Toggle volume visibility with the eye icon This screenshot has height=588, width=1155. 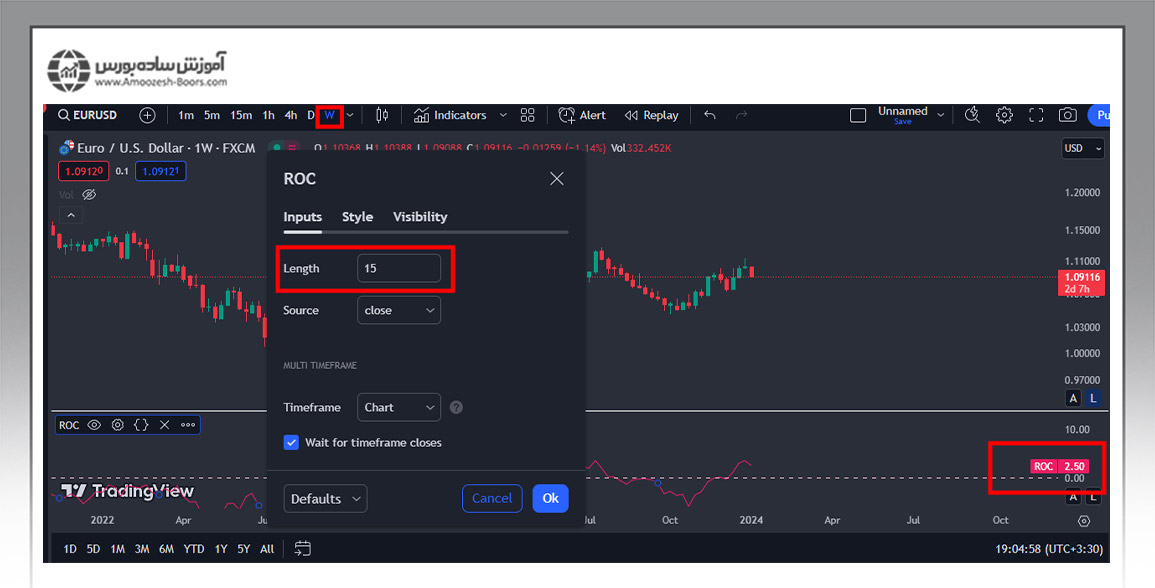(89, 194)
